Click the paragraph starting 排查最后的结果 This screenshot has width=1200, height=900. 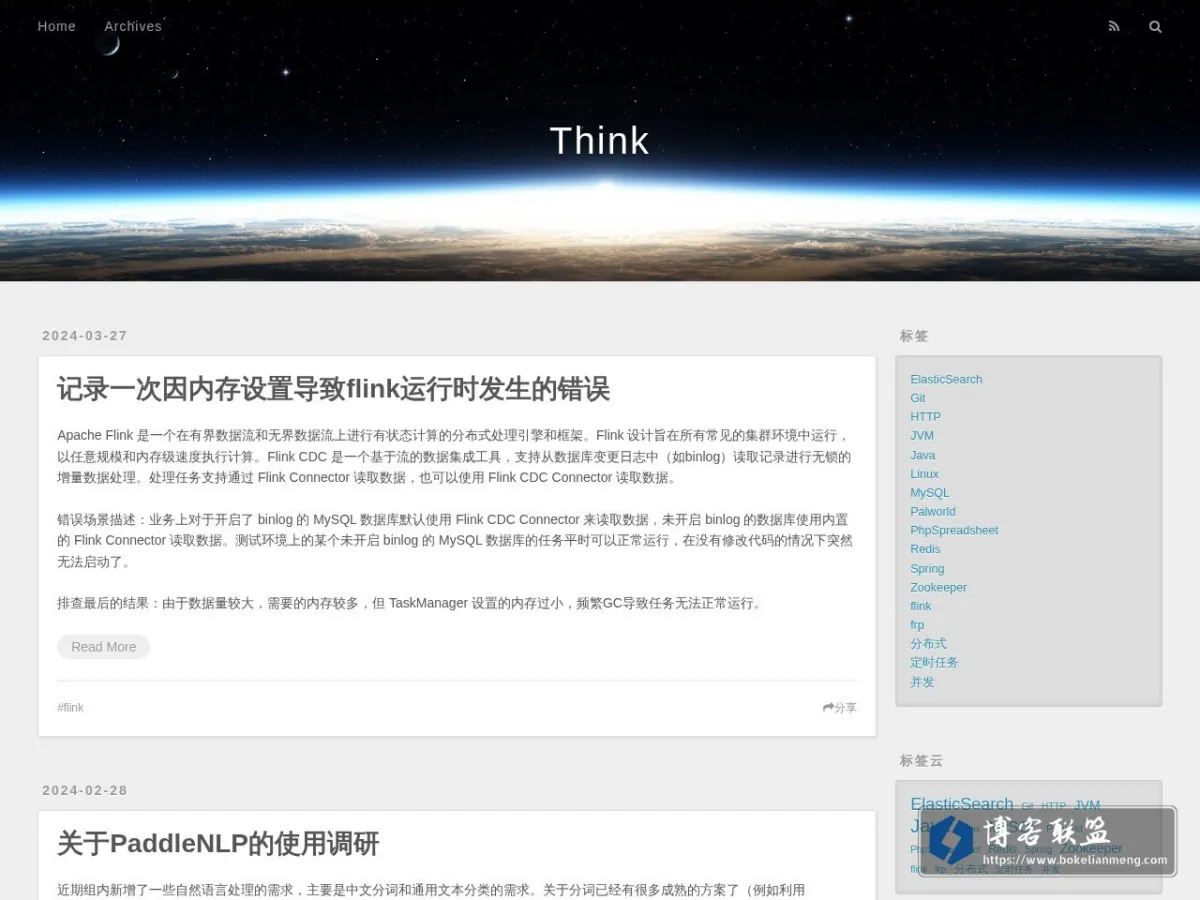click(410, 603)
